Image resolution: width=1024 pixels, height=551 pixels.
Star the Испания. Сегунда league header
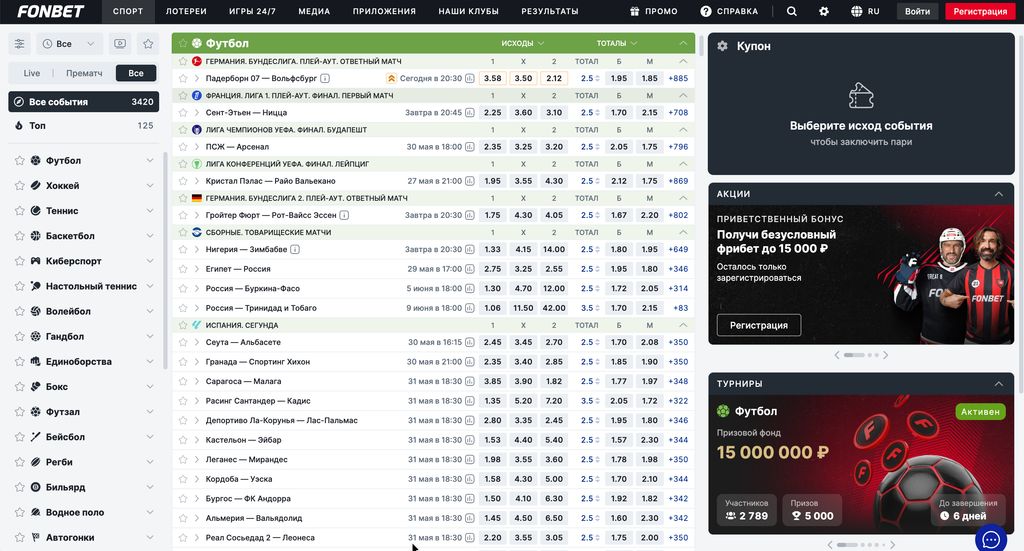pos(183,325)
